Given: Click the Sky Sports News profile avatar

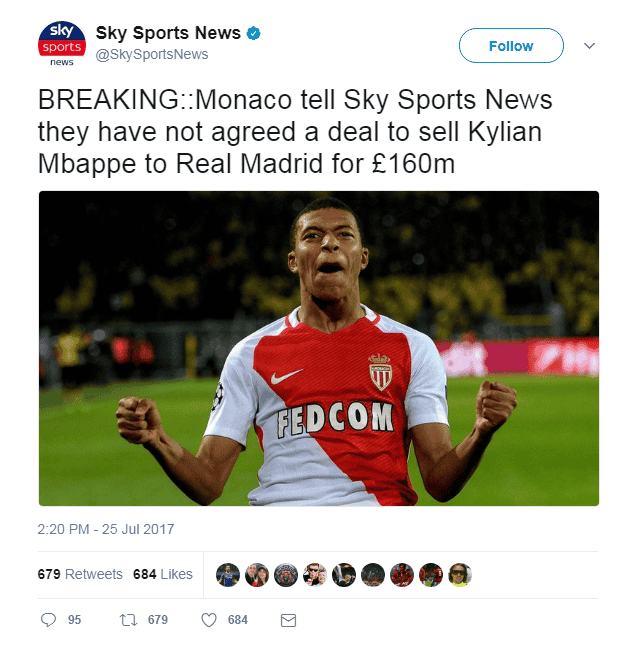Looking at the screenshot, I should [62, 44].
